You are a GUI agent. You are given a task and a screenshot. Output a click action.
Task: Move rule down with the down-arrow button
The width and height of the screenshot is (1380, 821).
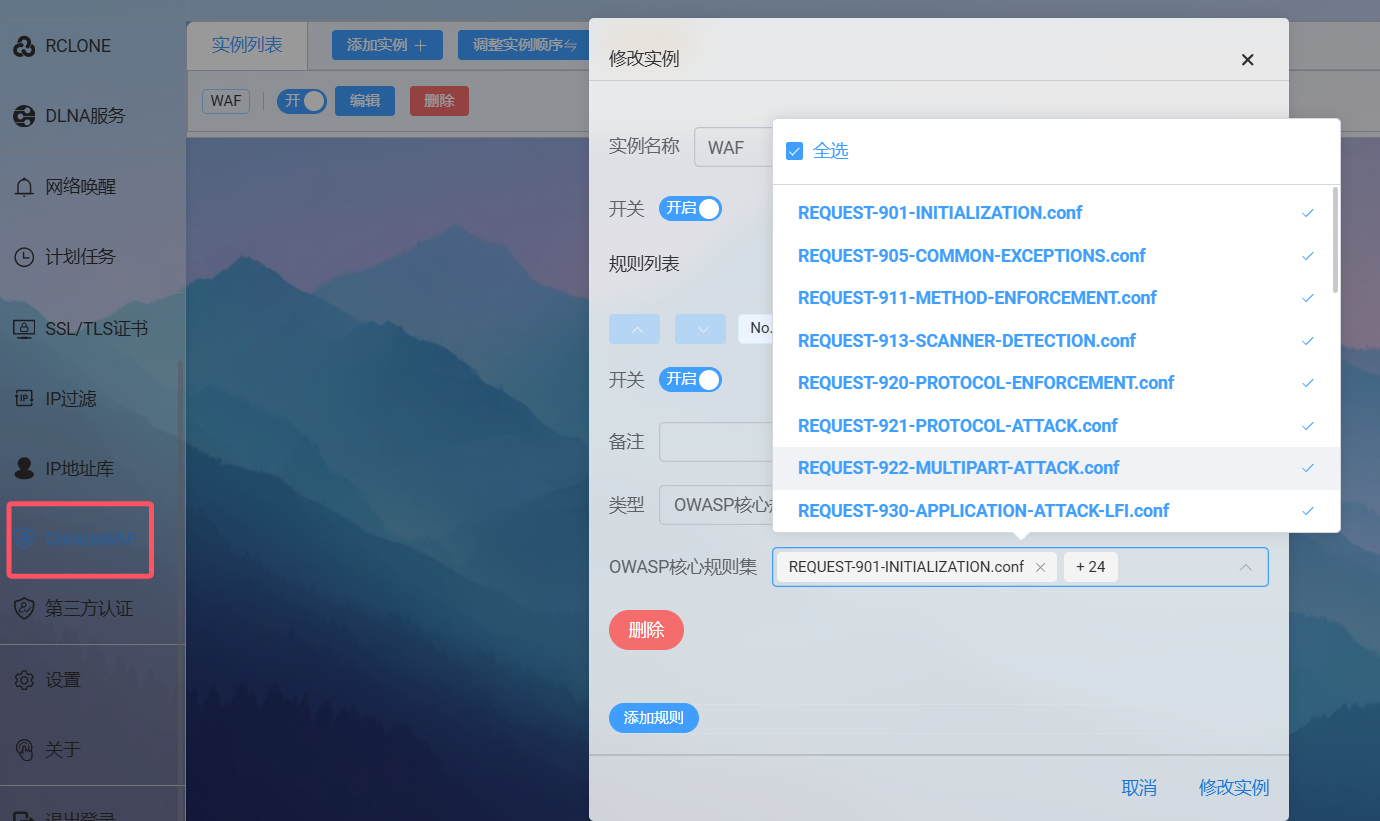[700, 329]
